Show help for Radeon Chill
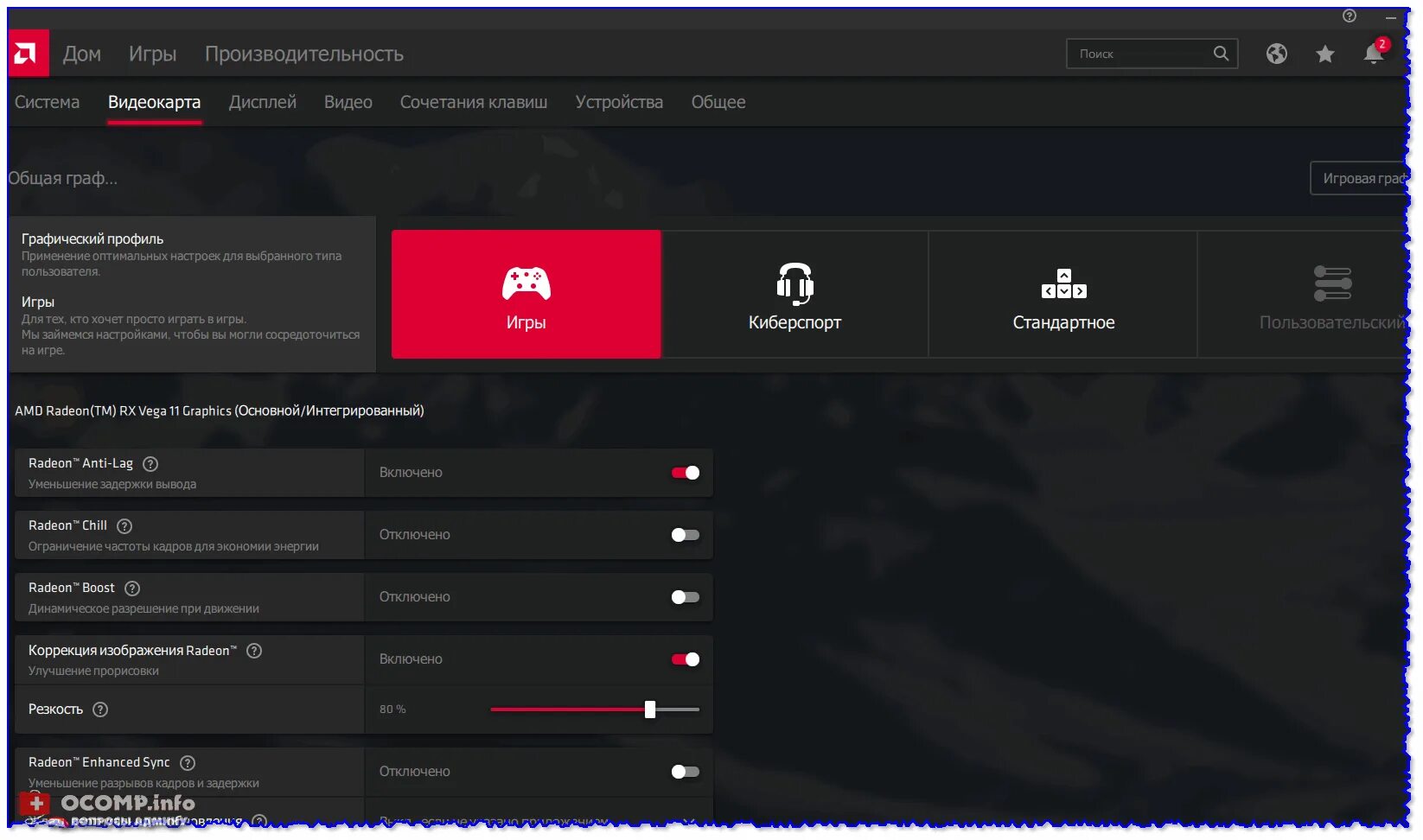Viewport: 1423px width, 840px height. pyautogui.click(x=124, y=526)
